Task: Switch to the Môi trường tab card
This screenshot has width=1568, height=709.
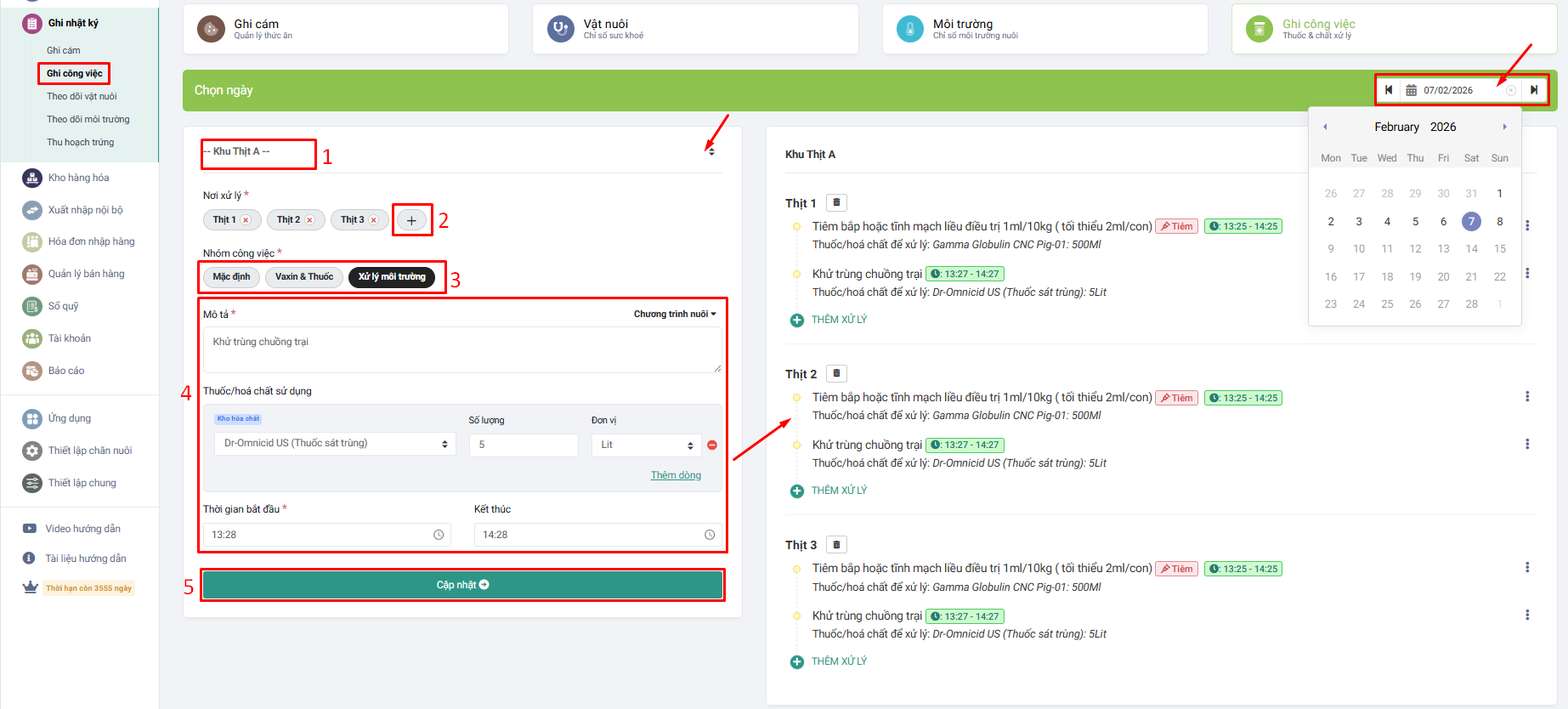Action: [x=1044, y=29]
